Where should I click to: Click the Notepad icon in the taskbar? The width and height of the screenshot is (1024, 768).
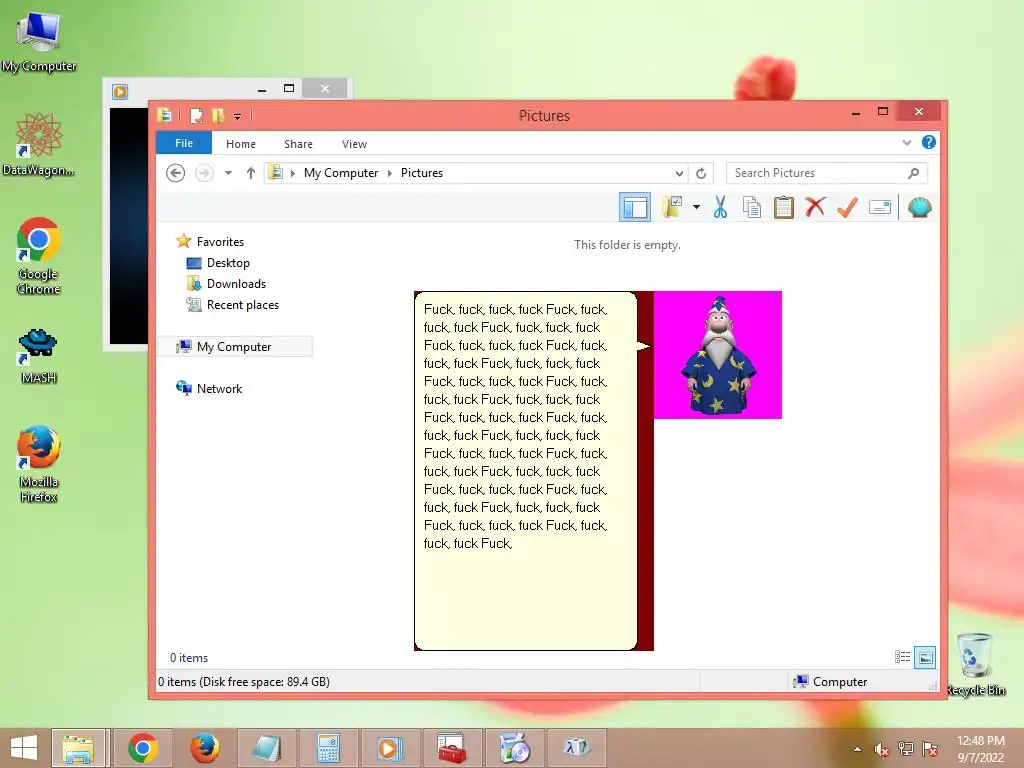pos(266,748)
